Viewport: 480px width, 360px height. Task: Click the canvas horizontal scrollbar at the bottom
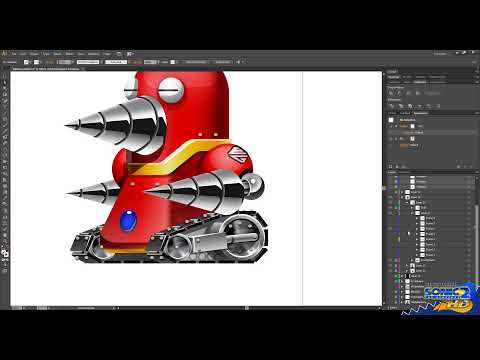coord(247,308)
